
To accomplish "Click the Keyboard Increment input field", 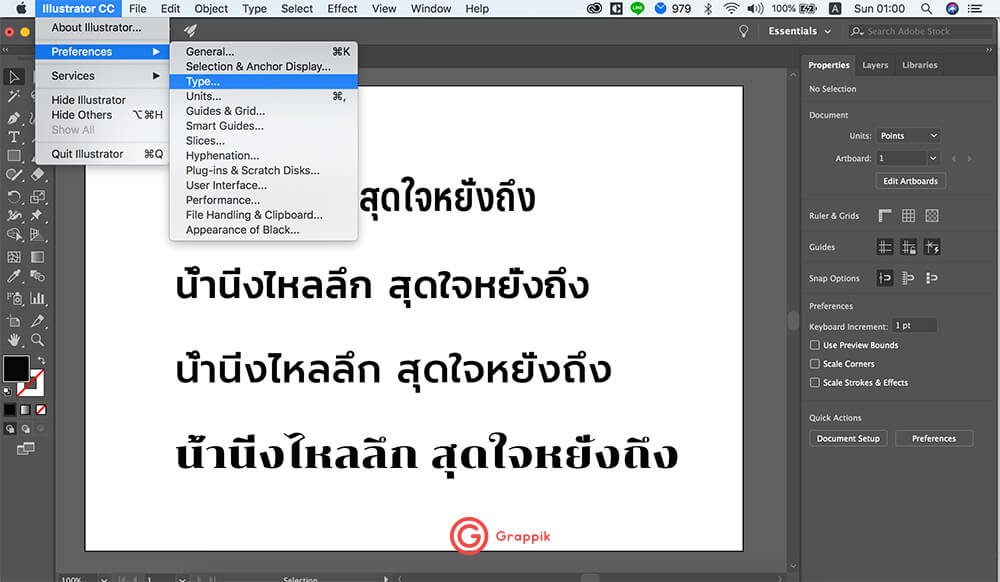I will pos(913,324).
